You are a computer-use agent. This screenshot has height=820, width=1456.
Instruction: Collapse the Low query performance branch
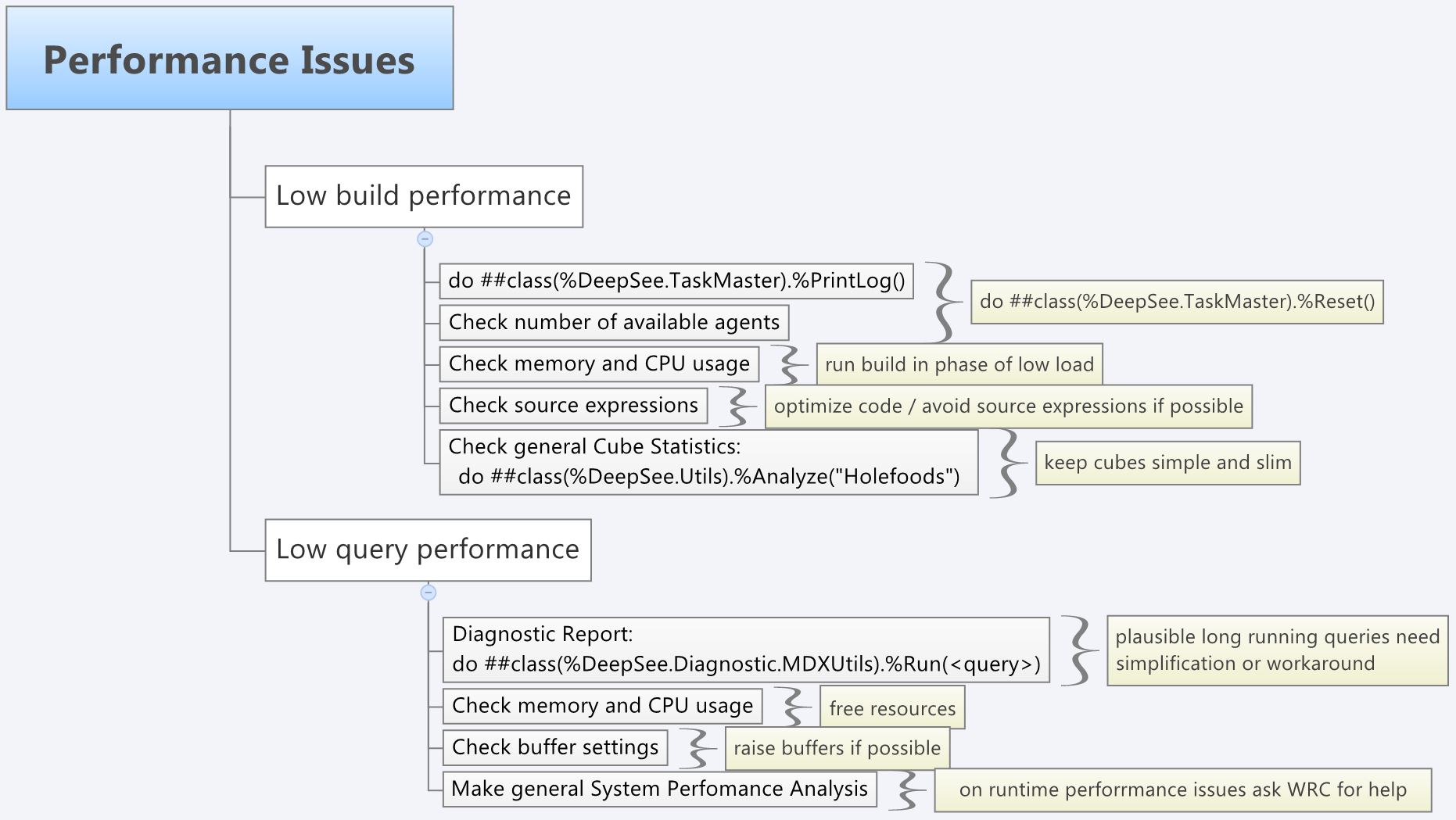pyautogui.click(x=428, y=593)
